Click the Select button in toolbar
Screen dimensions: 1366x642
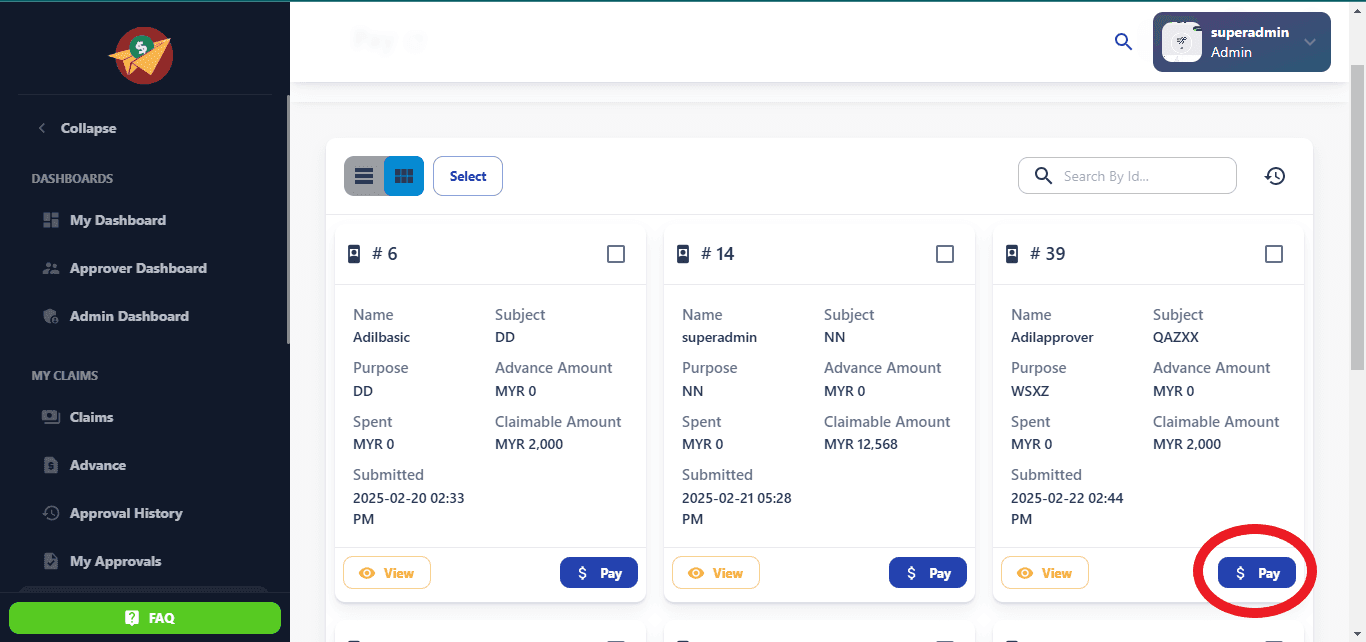click(468, 176)
